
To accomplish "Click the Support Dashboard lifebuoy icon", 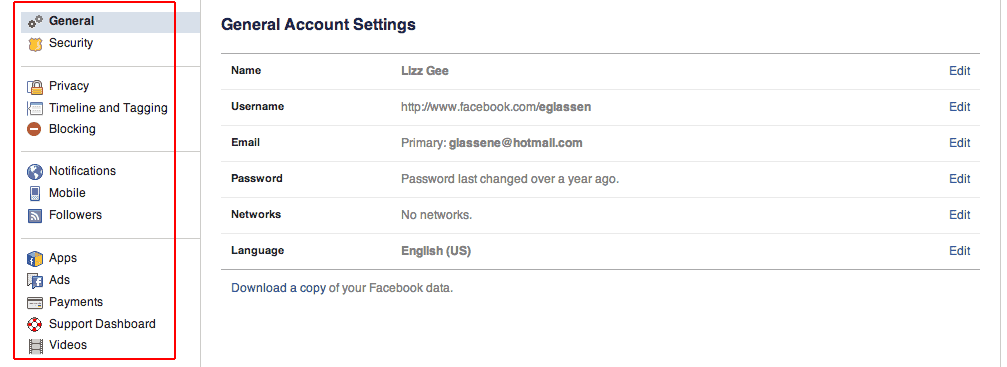I will click(x=35, y=324).
